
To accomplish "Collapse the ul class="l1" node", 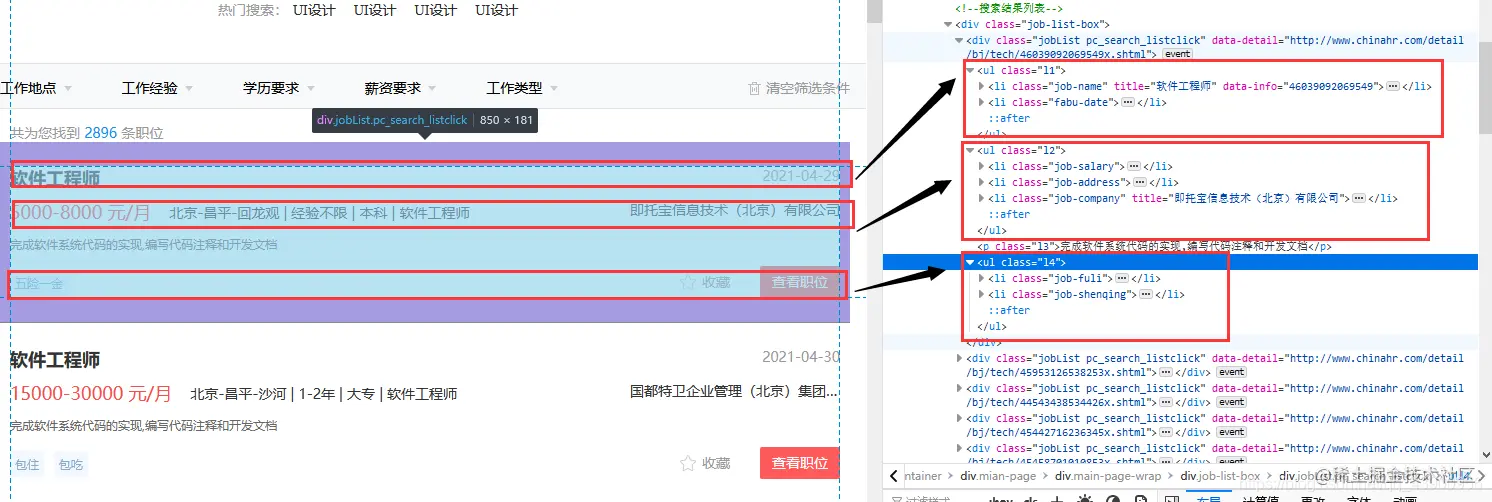I will click(970, 71).
